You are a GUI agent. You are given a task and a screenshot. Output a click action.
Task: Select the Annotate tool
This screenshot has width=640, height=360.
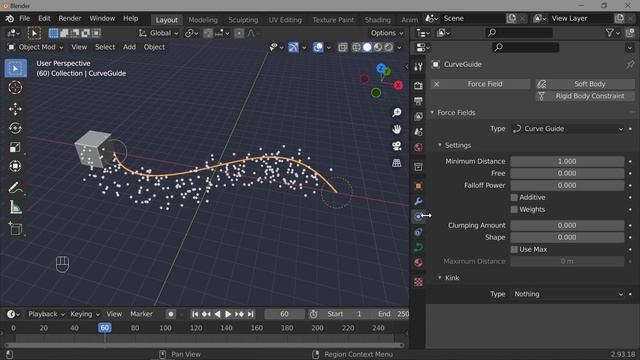[x=16, y=188]
